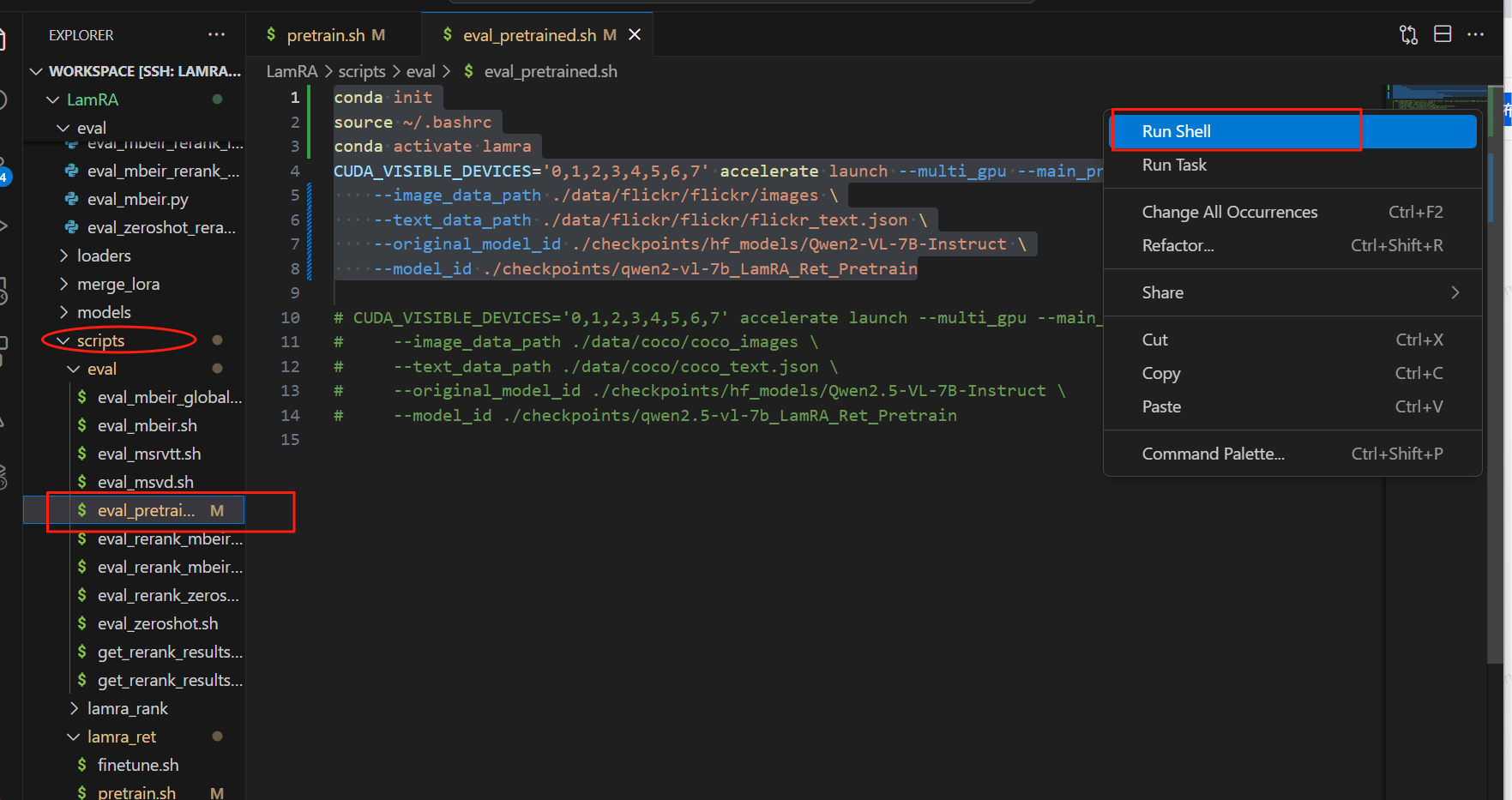
Task: Open eval_zeroshot.sh shell file
Action: pyautogui.click(x=157, y=623)
